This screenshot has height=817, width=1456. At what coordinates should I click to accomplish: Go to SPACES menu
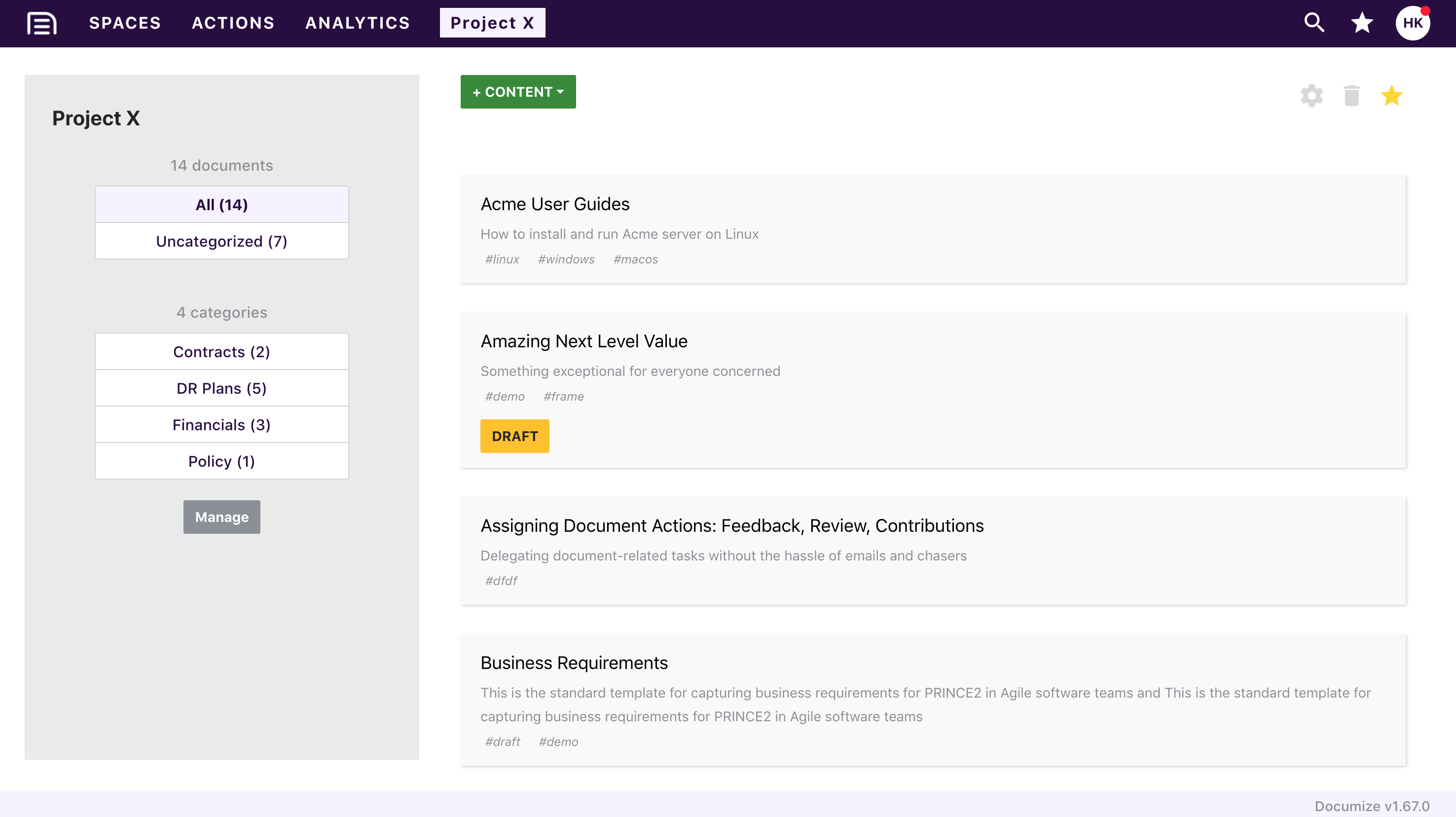(x=125, y=23)
